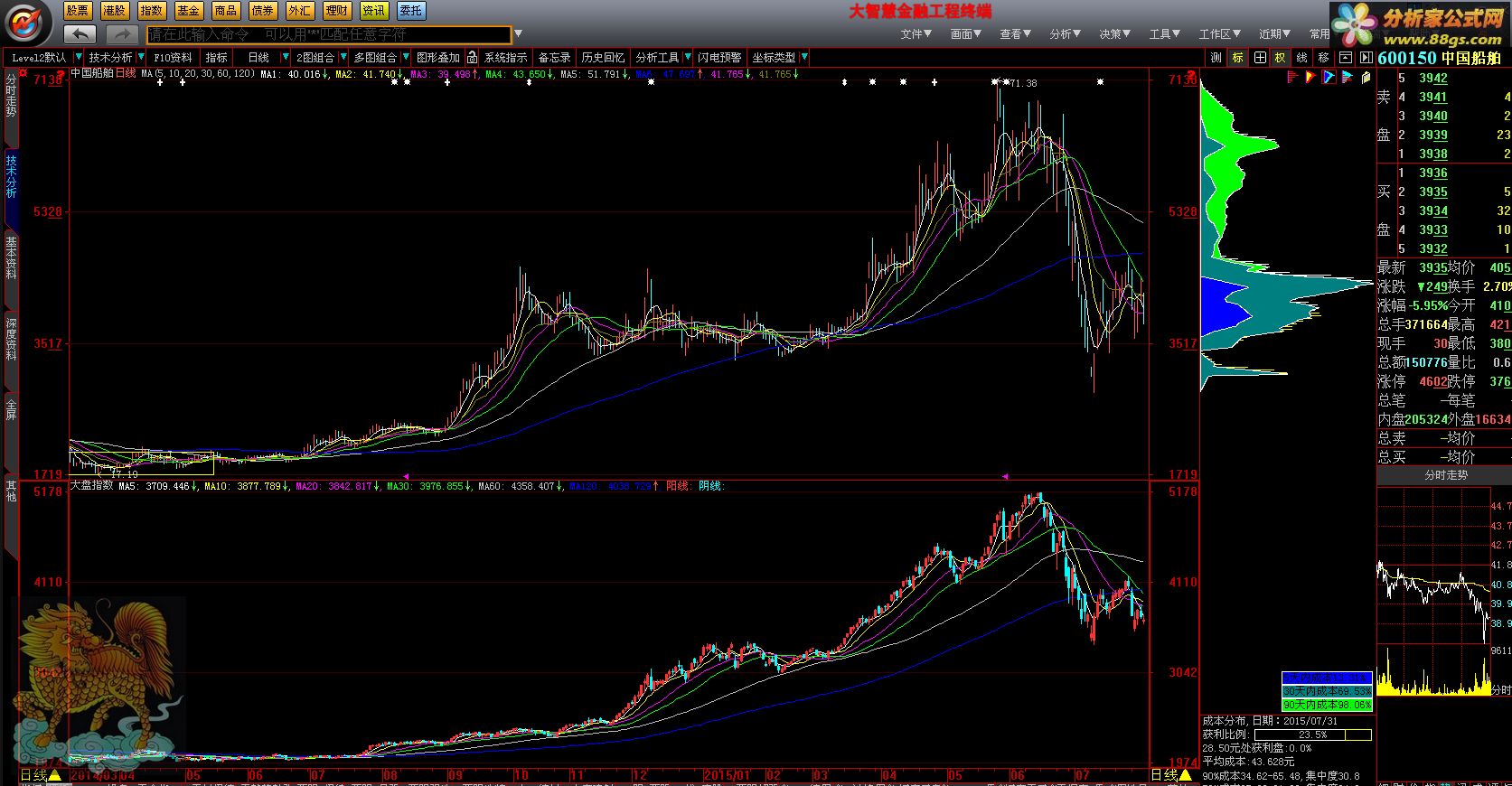Screen dimensions: 1512x786
Task: Click 历史回忆 toolbar item
Action: click(603, 57)
